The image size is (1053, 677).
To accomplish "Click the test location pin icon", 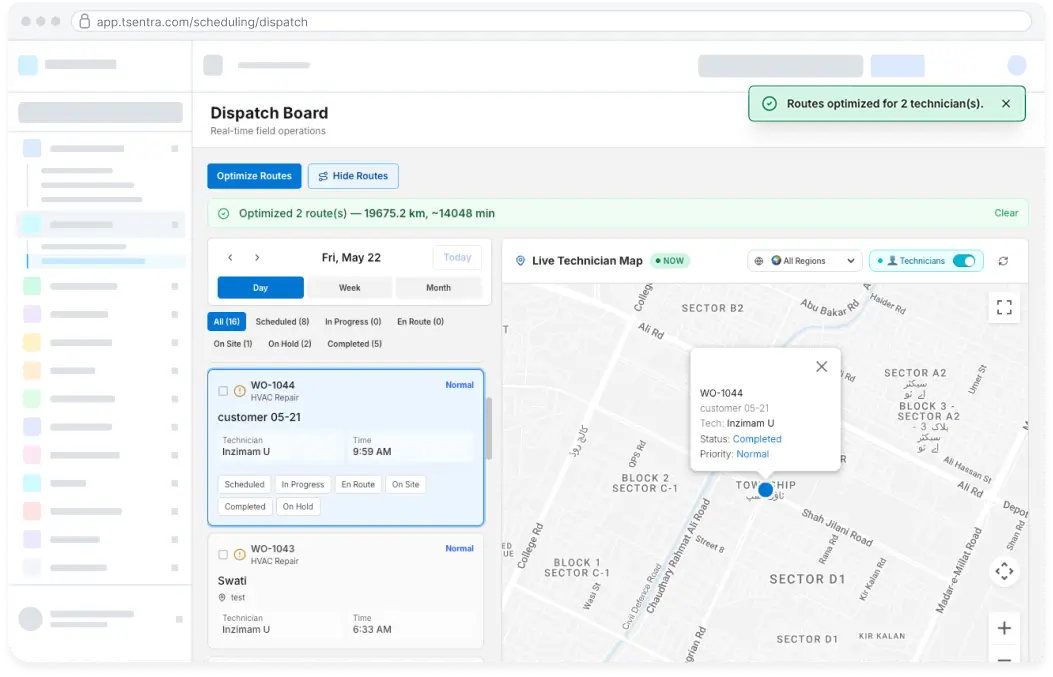I will pyautogui.click(x=222, y=597).
